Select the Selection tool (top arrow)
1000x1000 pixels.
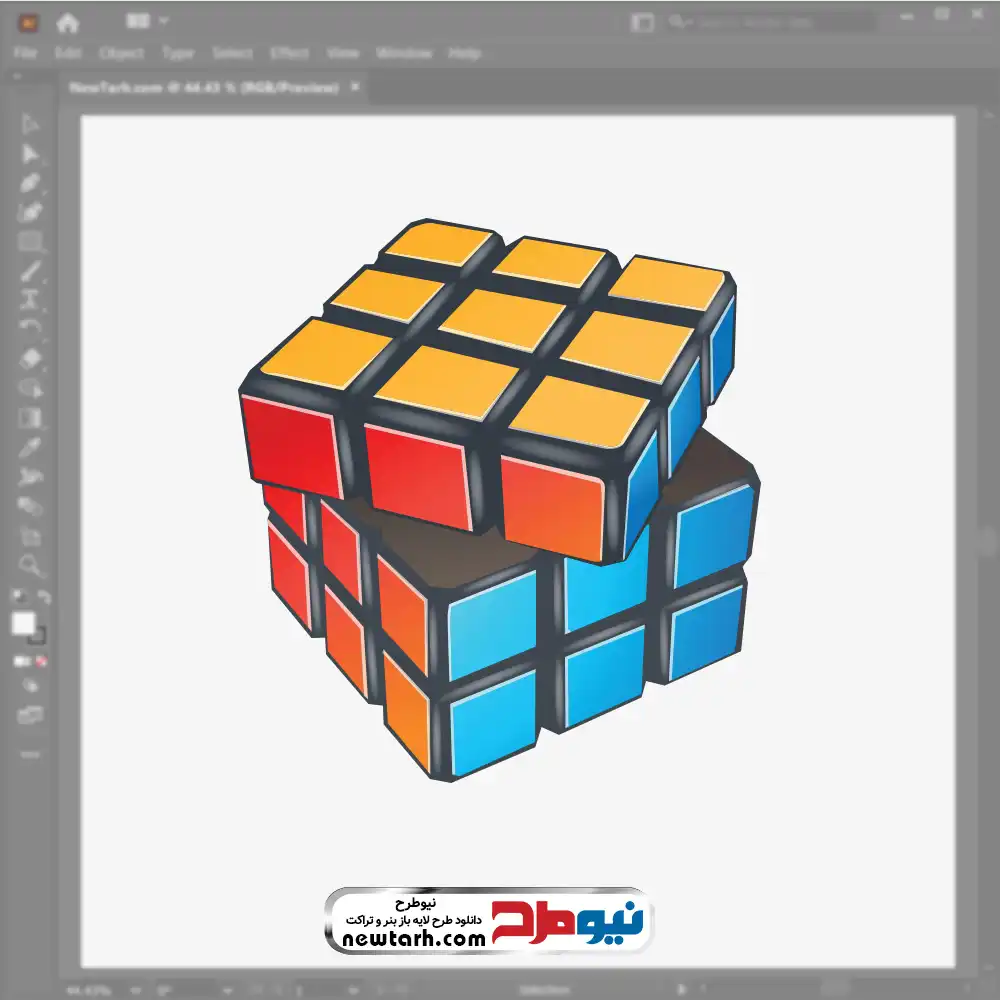29,124
